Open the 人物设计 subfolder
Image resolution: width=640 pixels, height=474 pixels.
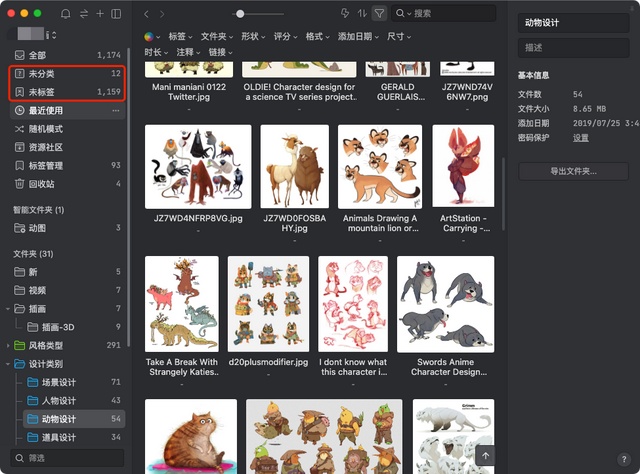point(74,401)
